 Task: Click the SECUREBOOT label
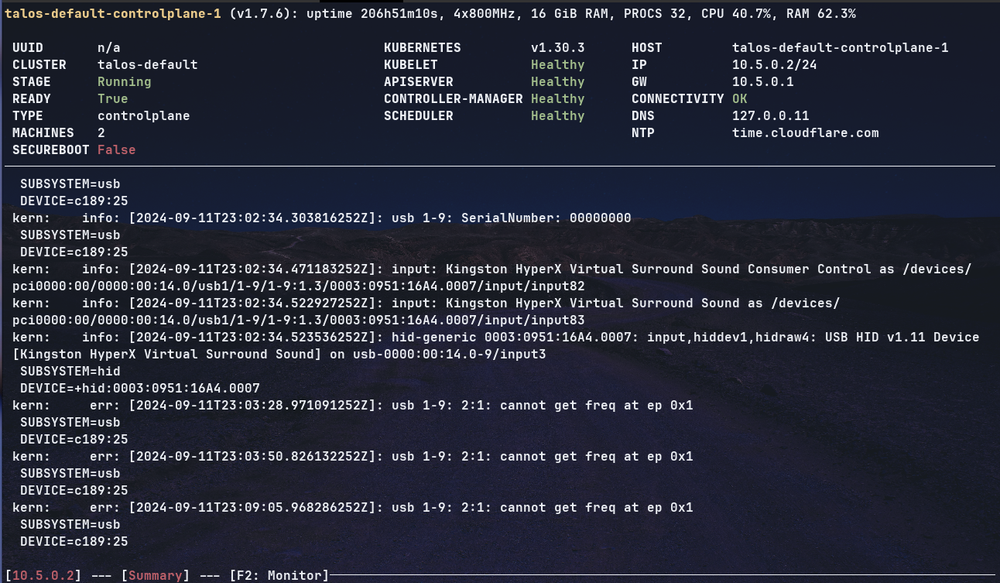click(51, 150)
